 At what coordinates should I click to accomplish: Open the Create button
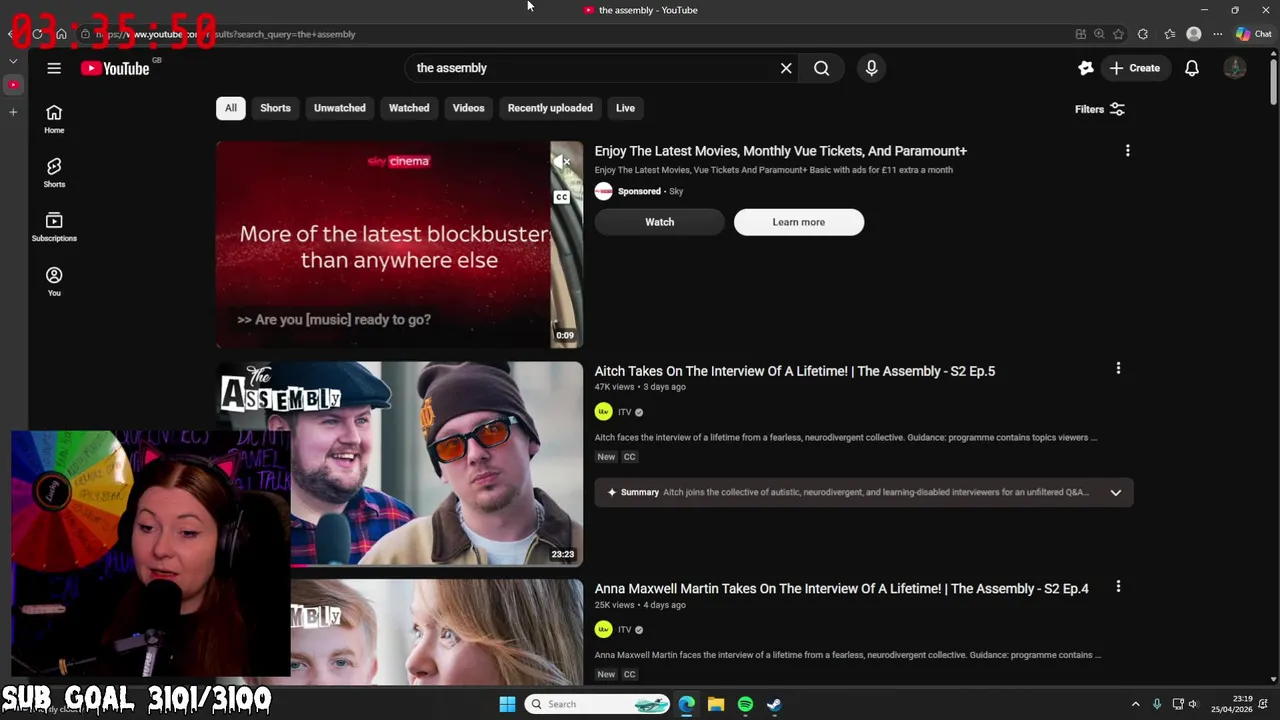click(x=1134, y=68)
